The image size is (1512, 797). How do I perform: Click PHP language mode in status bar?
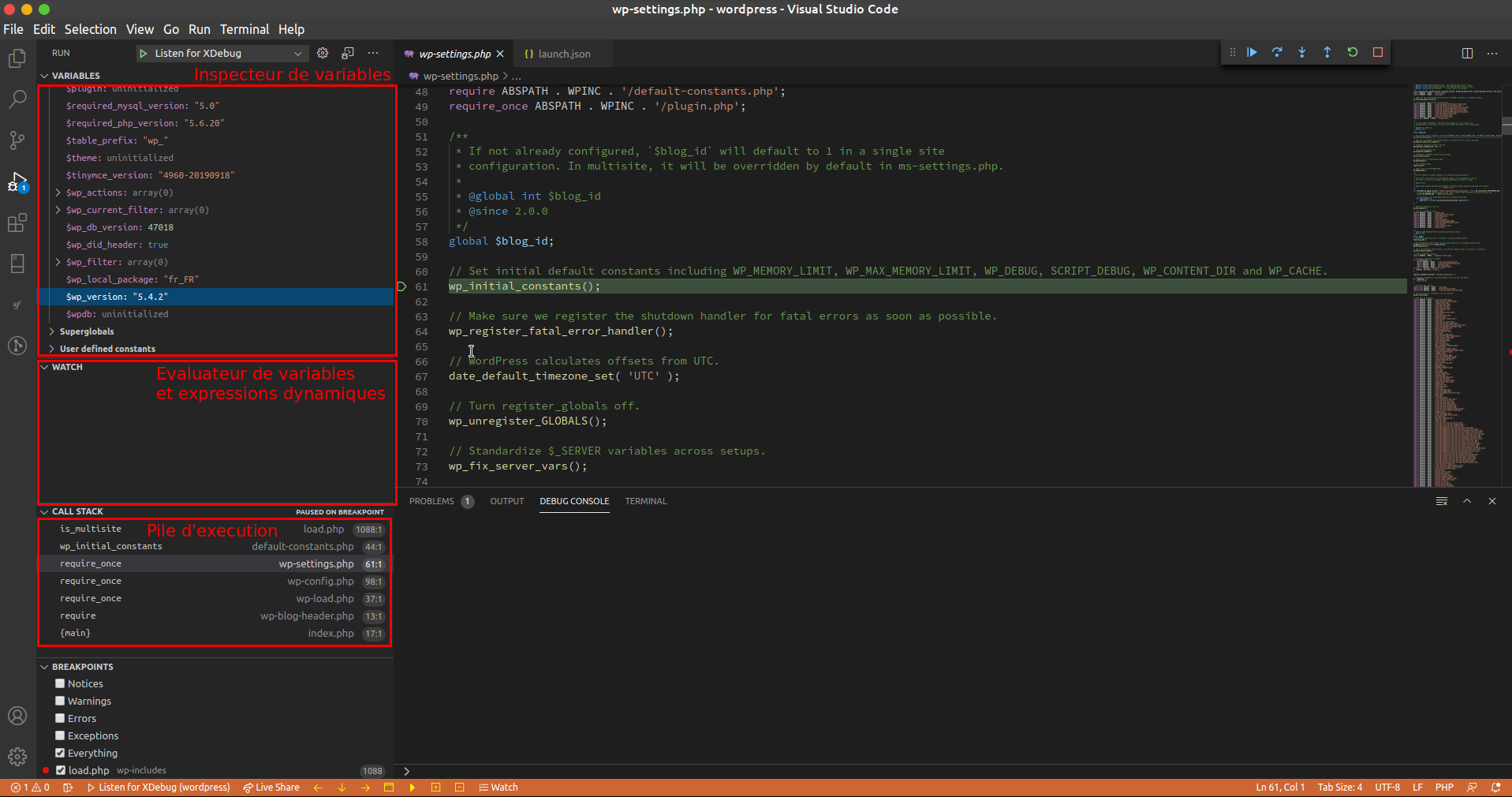(x=1444, y=788)
